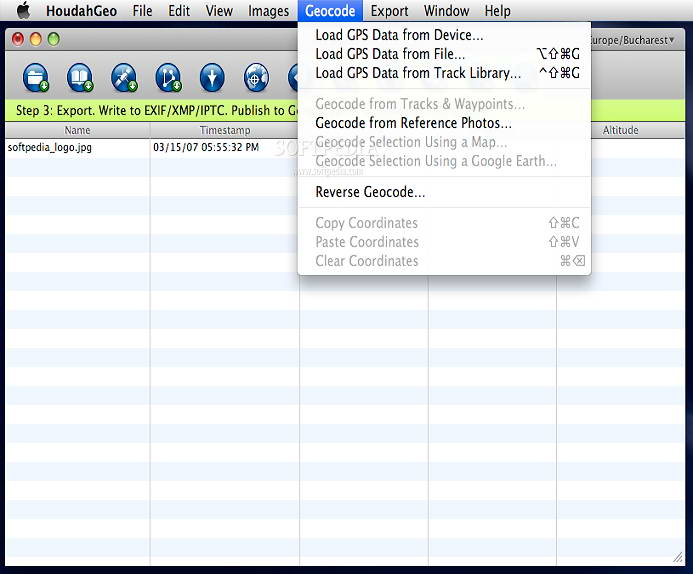693x574 pixels.
Task: Click the green zoom window button
Action: (53, 39)
